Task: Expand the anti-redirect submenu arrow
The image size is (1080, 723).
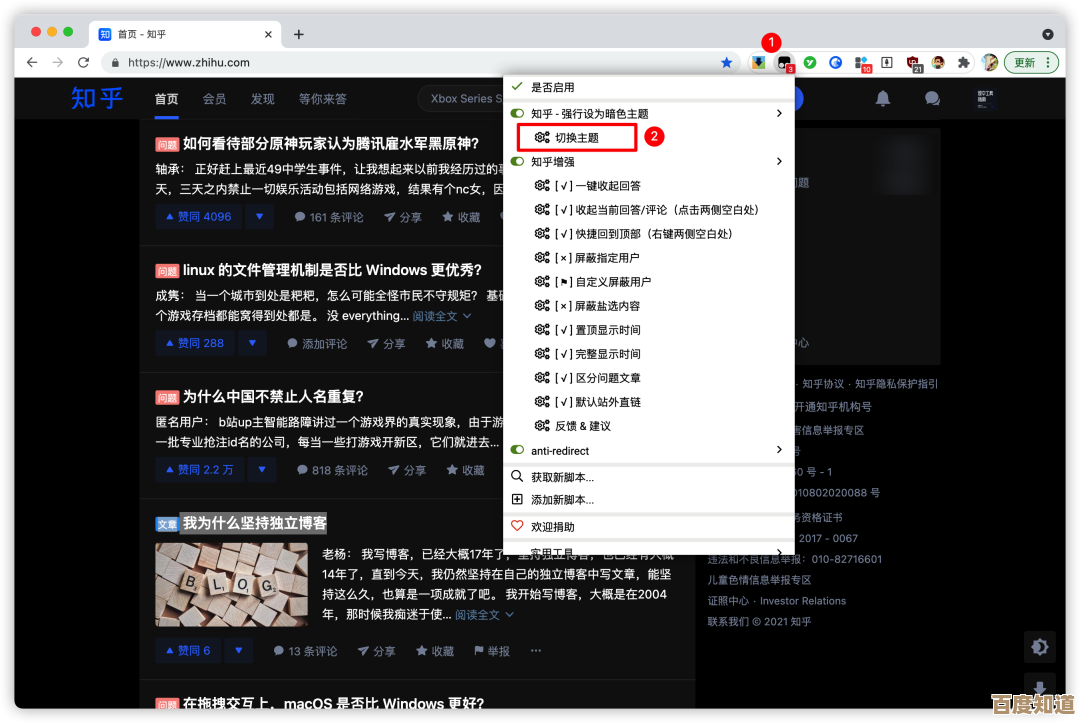Action: (780, 451)
